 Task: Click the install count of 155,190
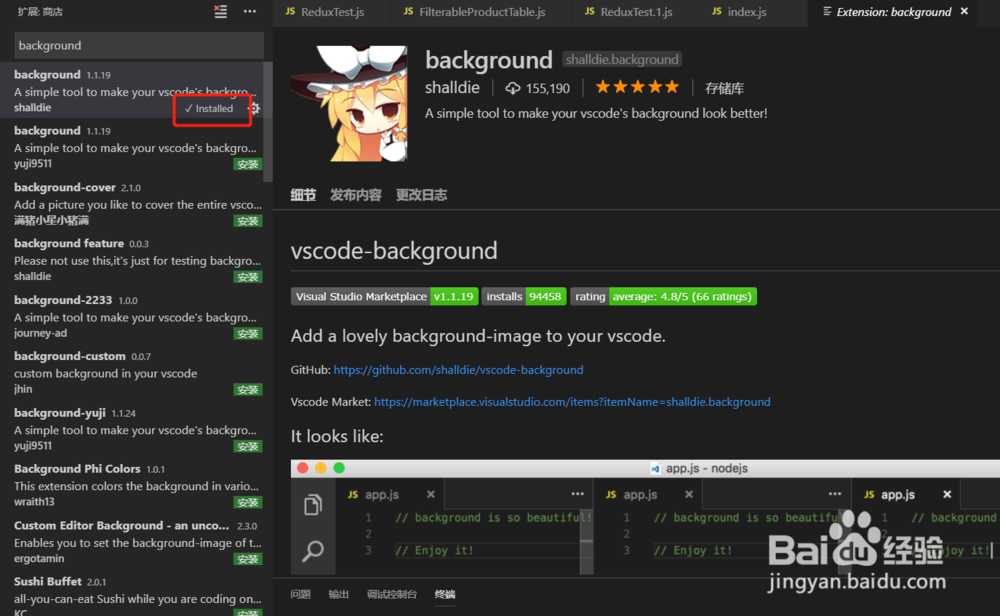(x=538, y=88)
